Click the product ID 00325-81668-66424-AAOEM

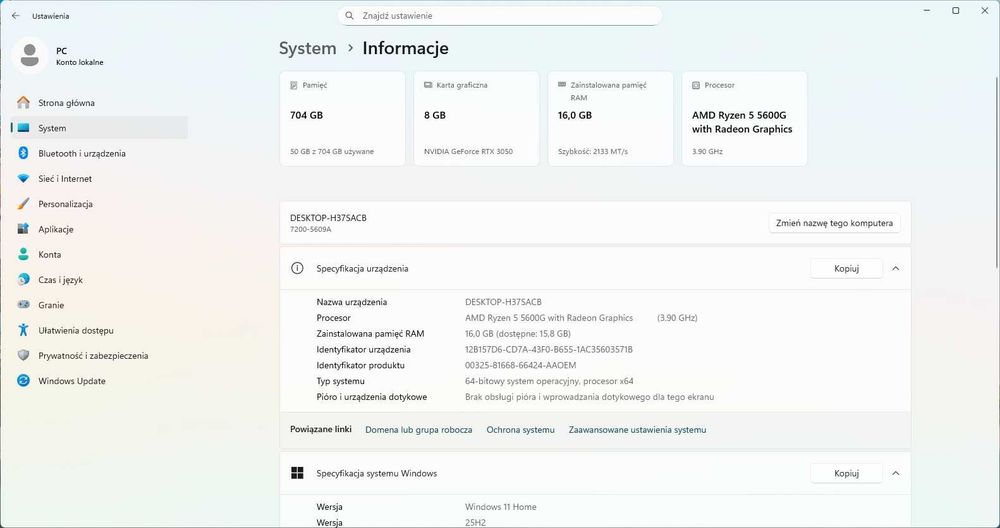(x=520, y=365)
